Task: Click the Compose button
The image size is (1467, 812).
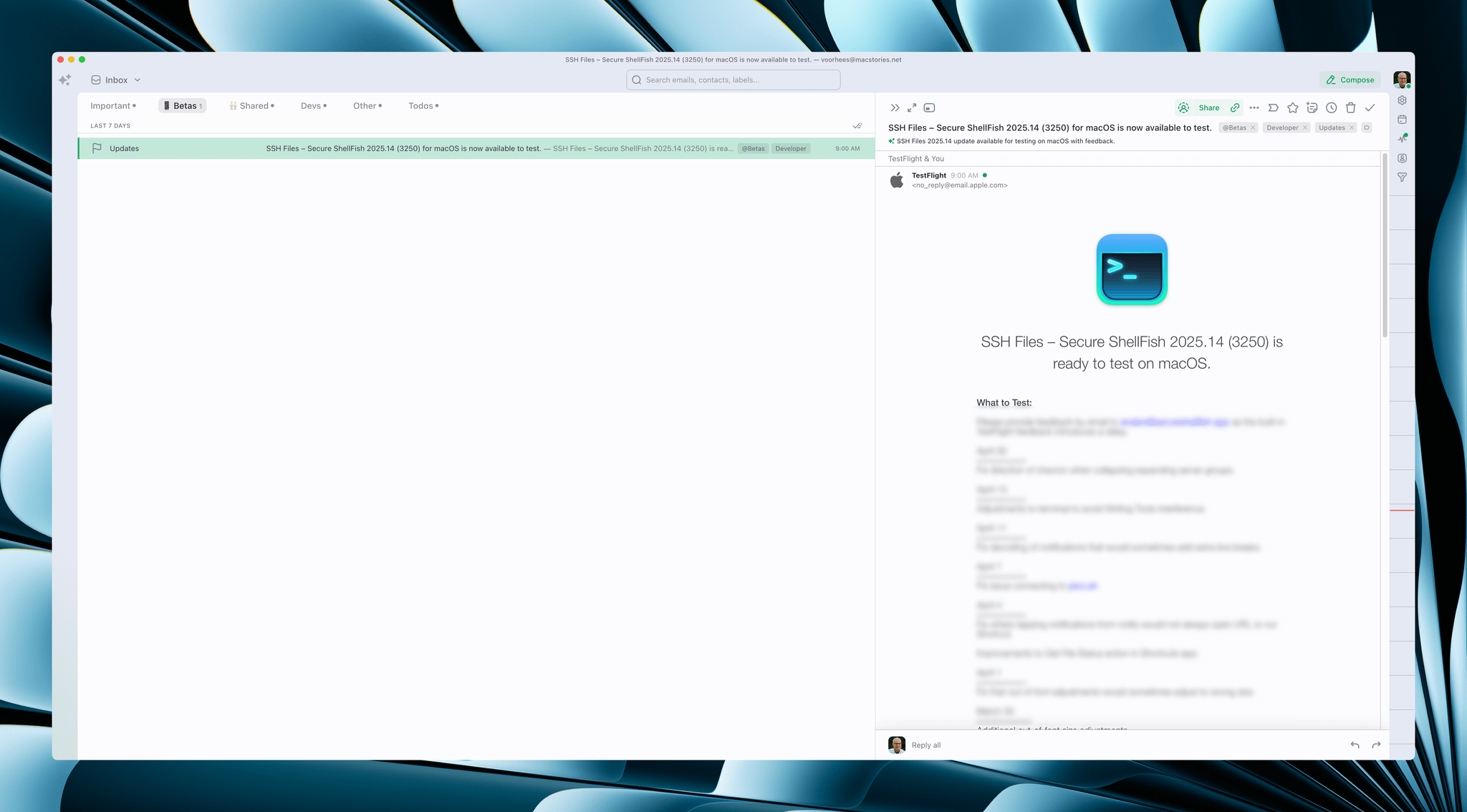Action: [x=1350, y=80]
